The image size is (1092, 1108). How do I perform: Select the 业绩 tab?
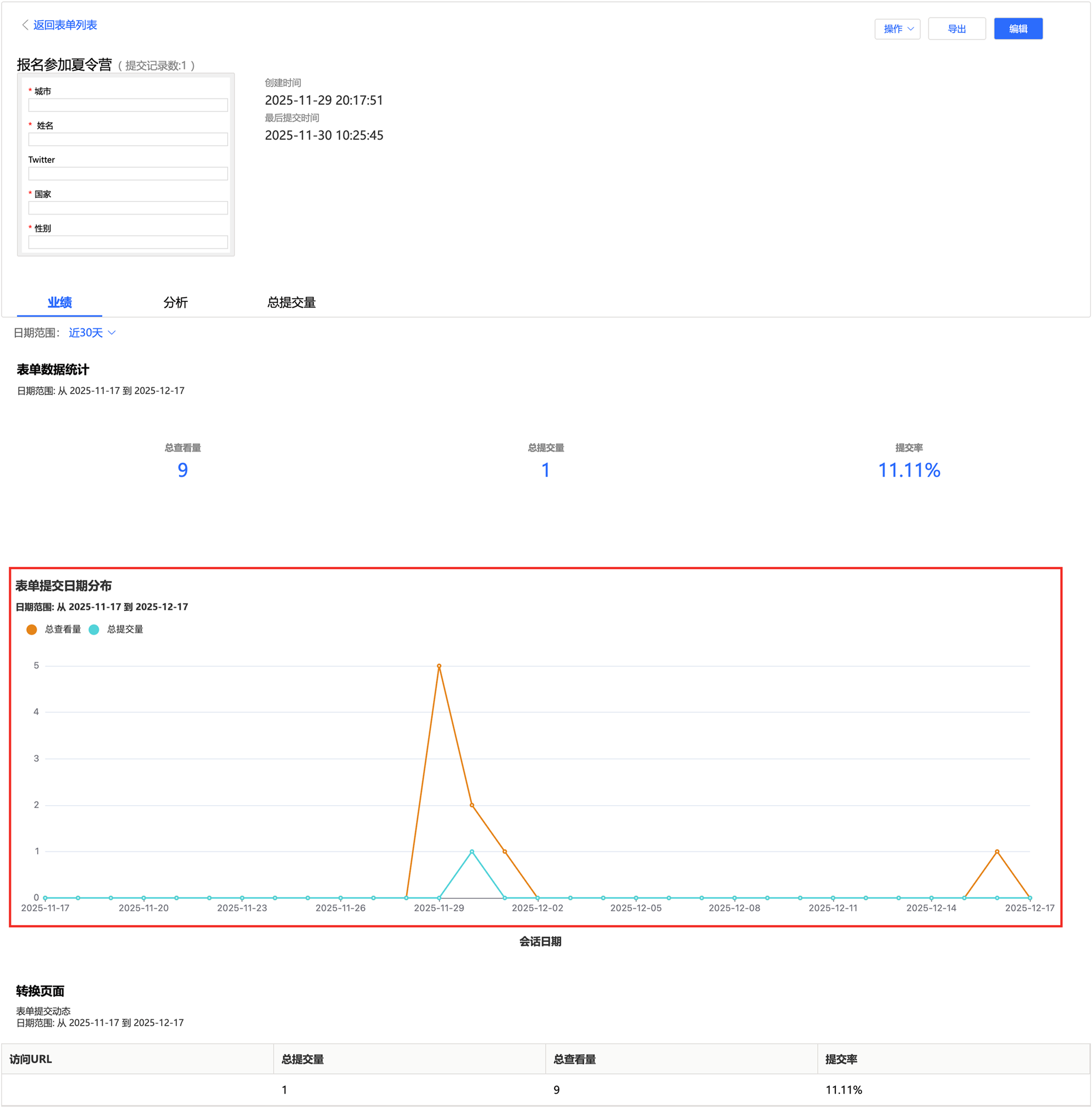[59, 302]
